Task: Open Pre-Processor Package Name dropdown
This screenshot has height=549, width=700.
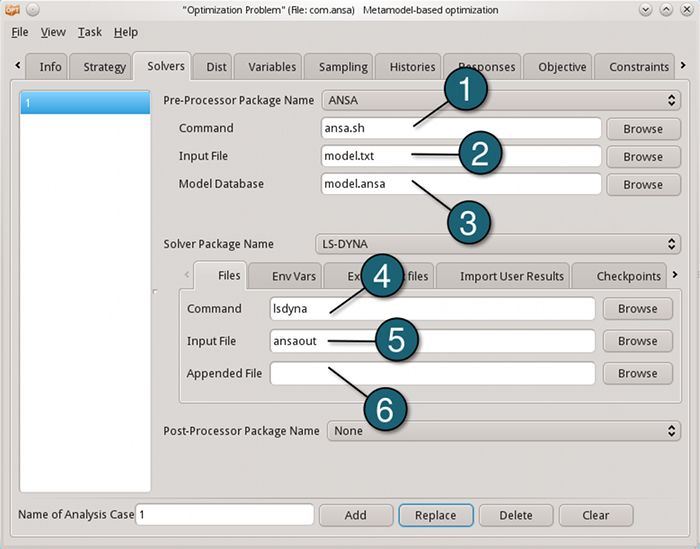Action: (x=501, y=100)
